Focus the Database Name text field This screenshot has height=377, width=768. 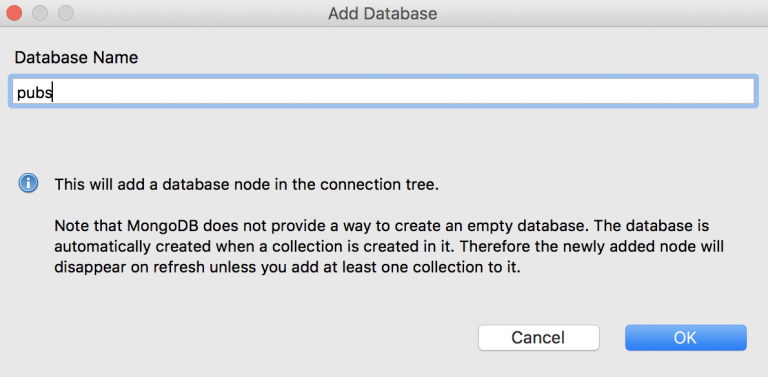point(384,91)
